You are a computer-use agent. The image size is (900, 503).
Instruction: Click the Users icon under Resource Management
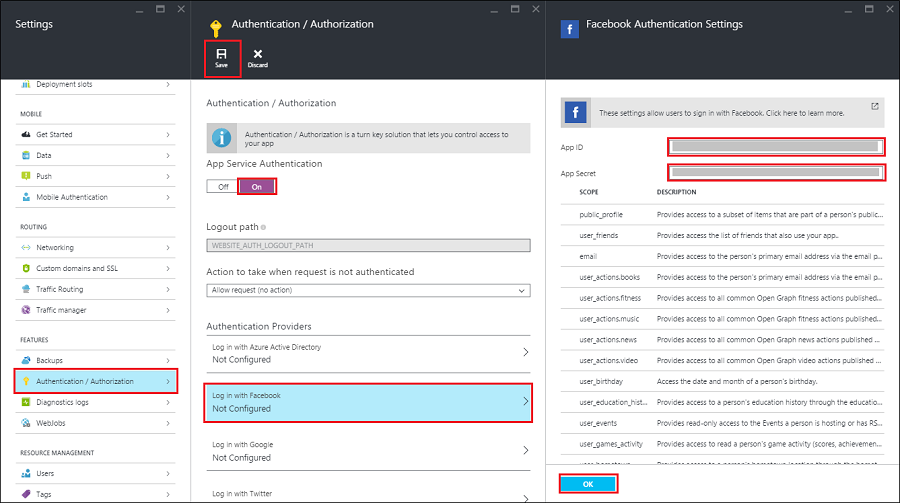(26, 473)
